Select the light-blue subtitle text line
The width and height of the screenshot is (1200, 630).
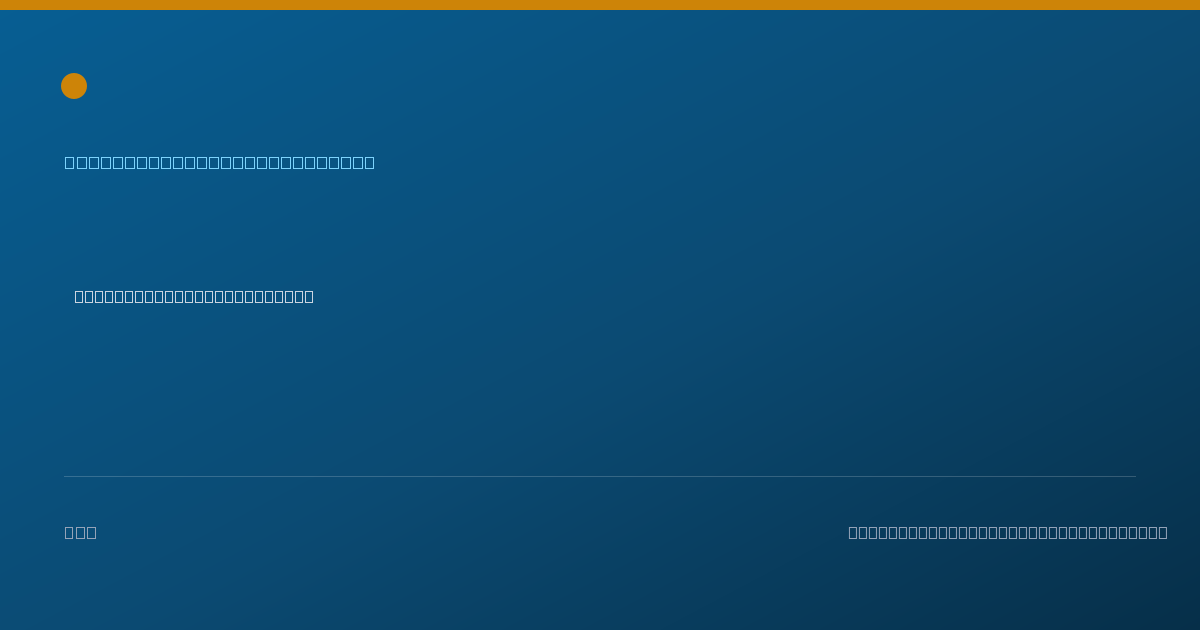click(220, 162)
